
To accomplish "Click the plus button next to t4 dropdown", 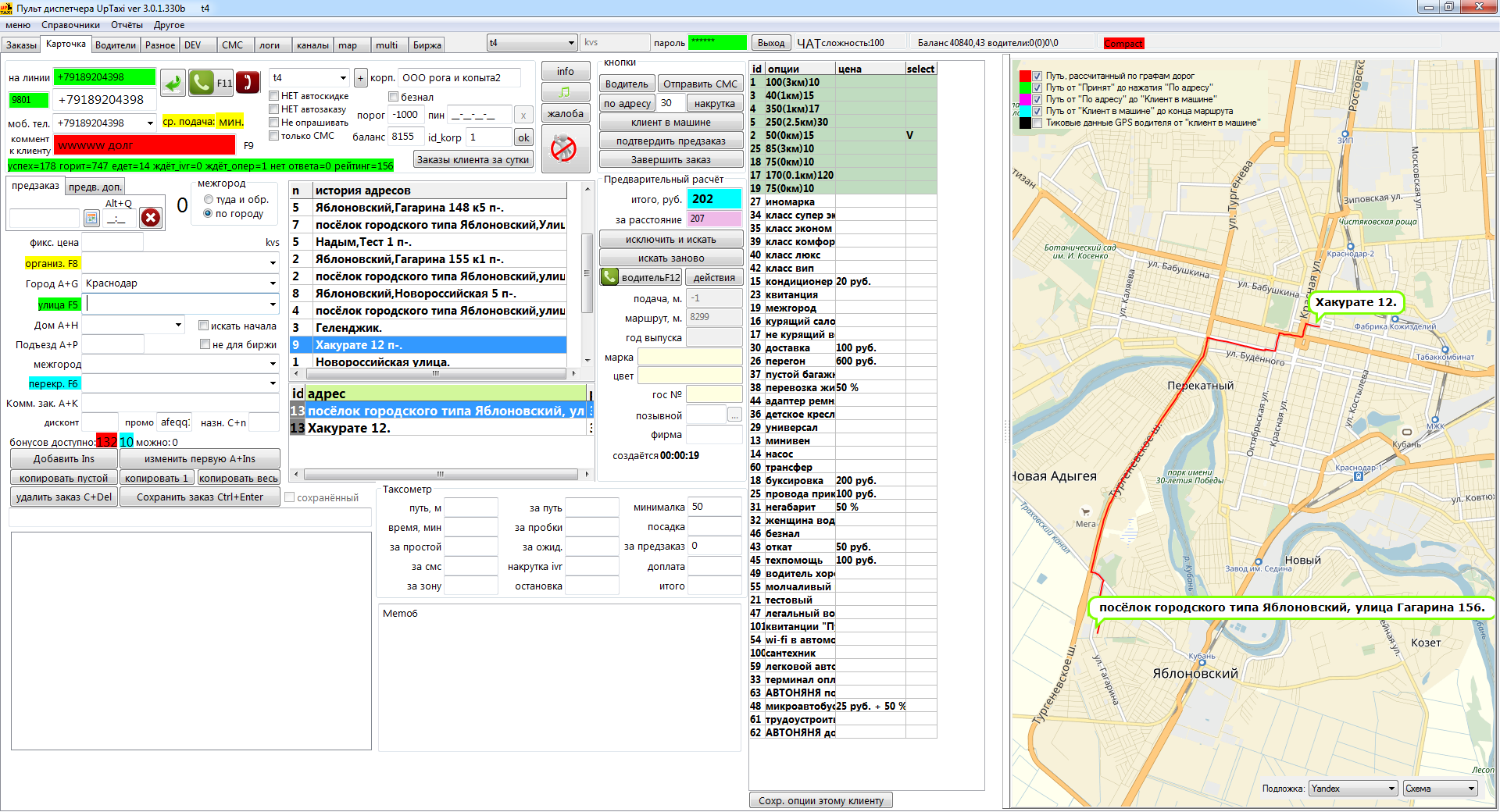I will coord(360,78).
